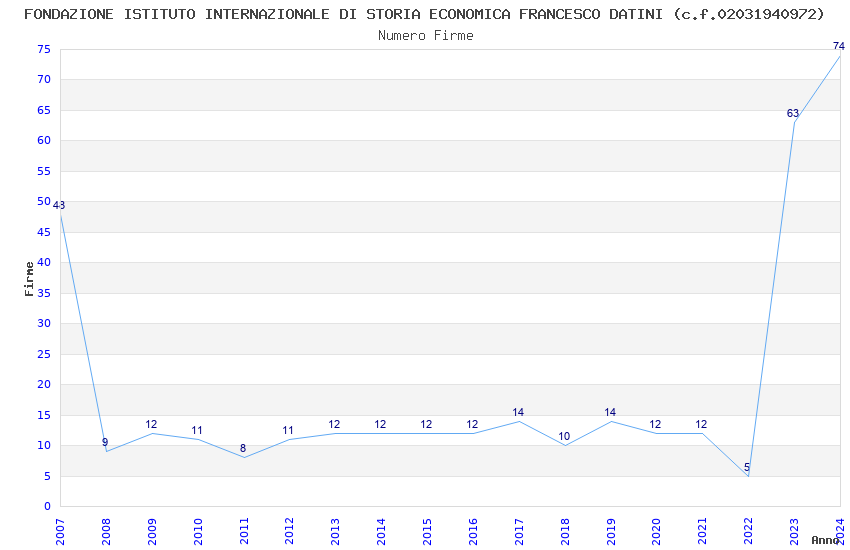Click the value label 11 above 2010
850x550 pixels.
tap(197, 431)
